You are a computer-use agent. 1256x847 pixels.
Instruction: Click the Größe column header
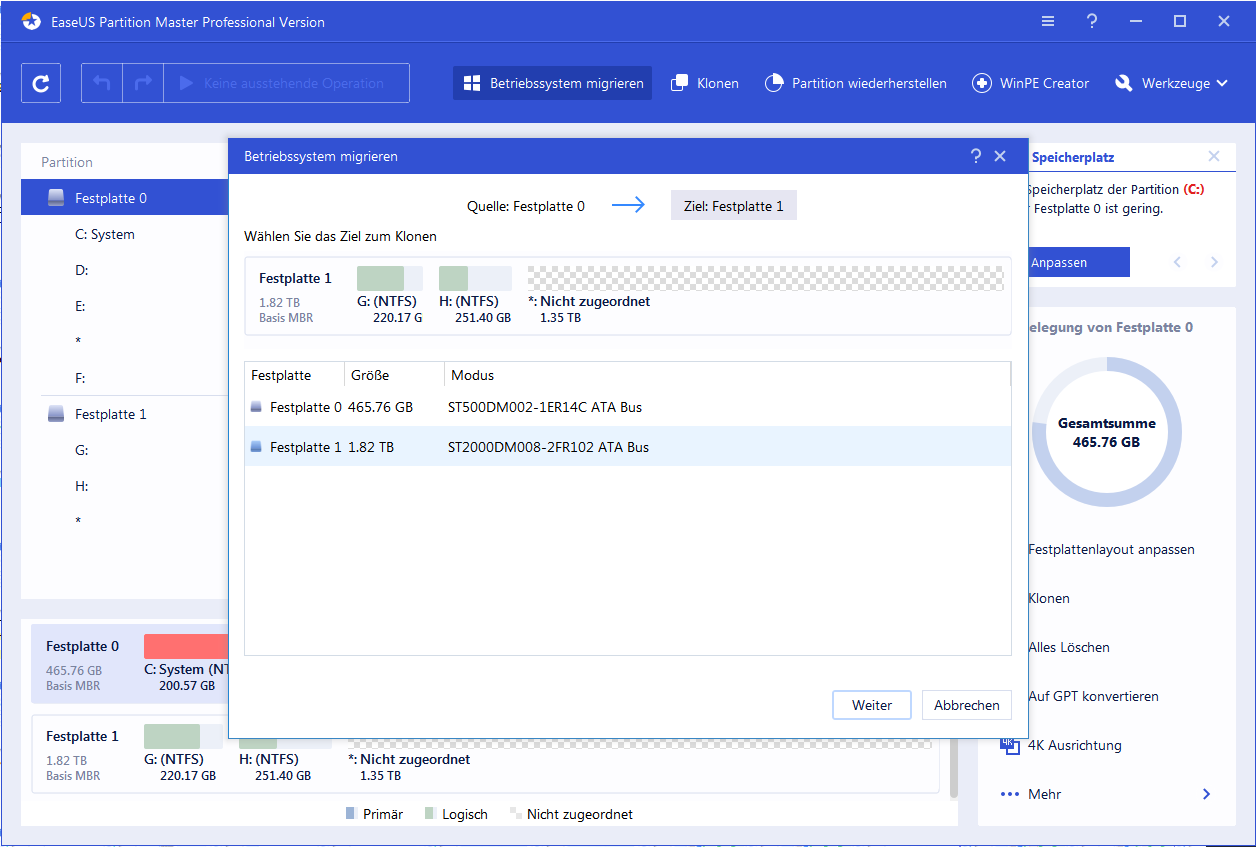click(x=394, y=375)
